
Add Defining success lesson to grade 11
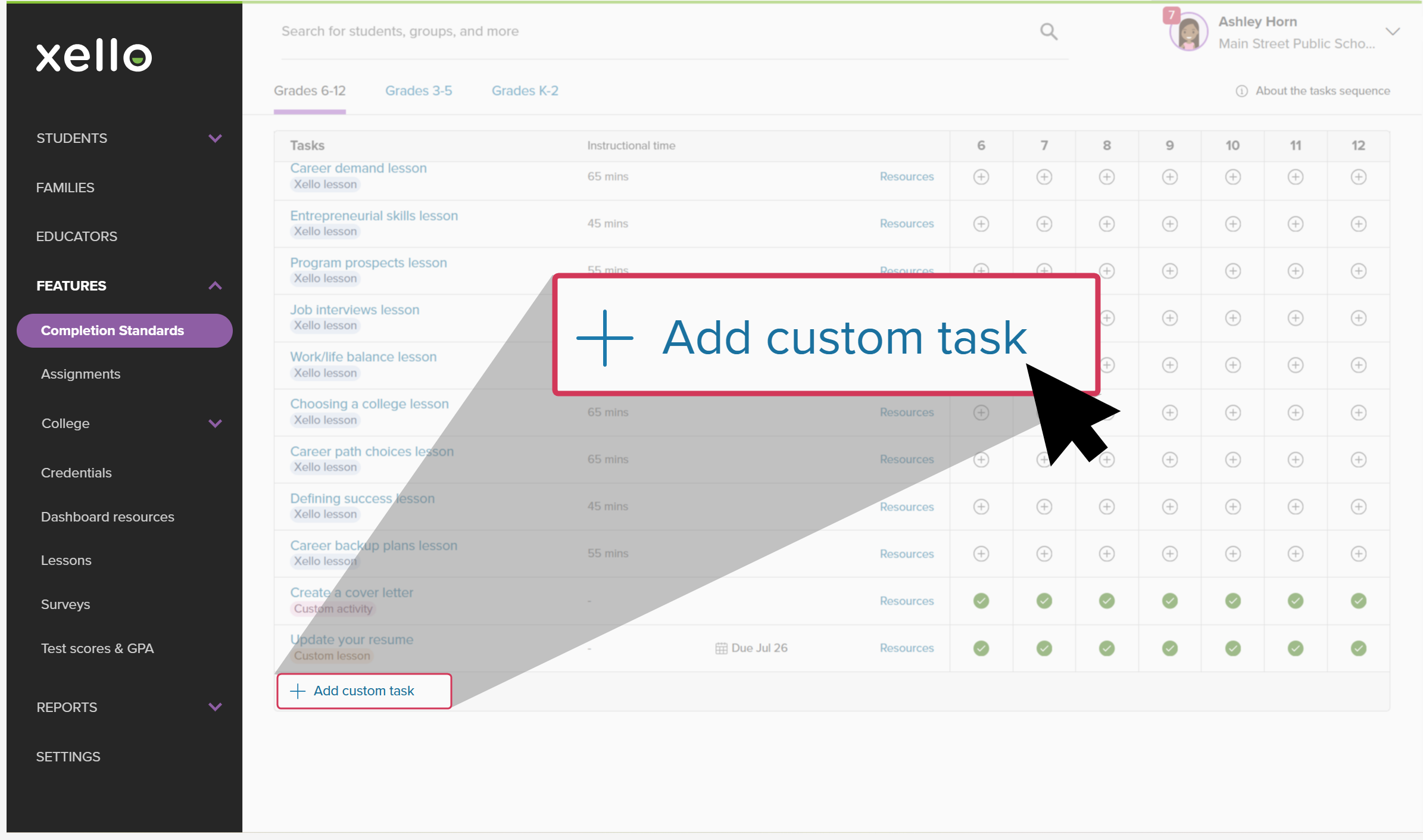pyautogui.click(x=1296, y=507)
